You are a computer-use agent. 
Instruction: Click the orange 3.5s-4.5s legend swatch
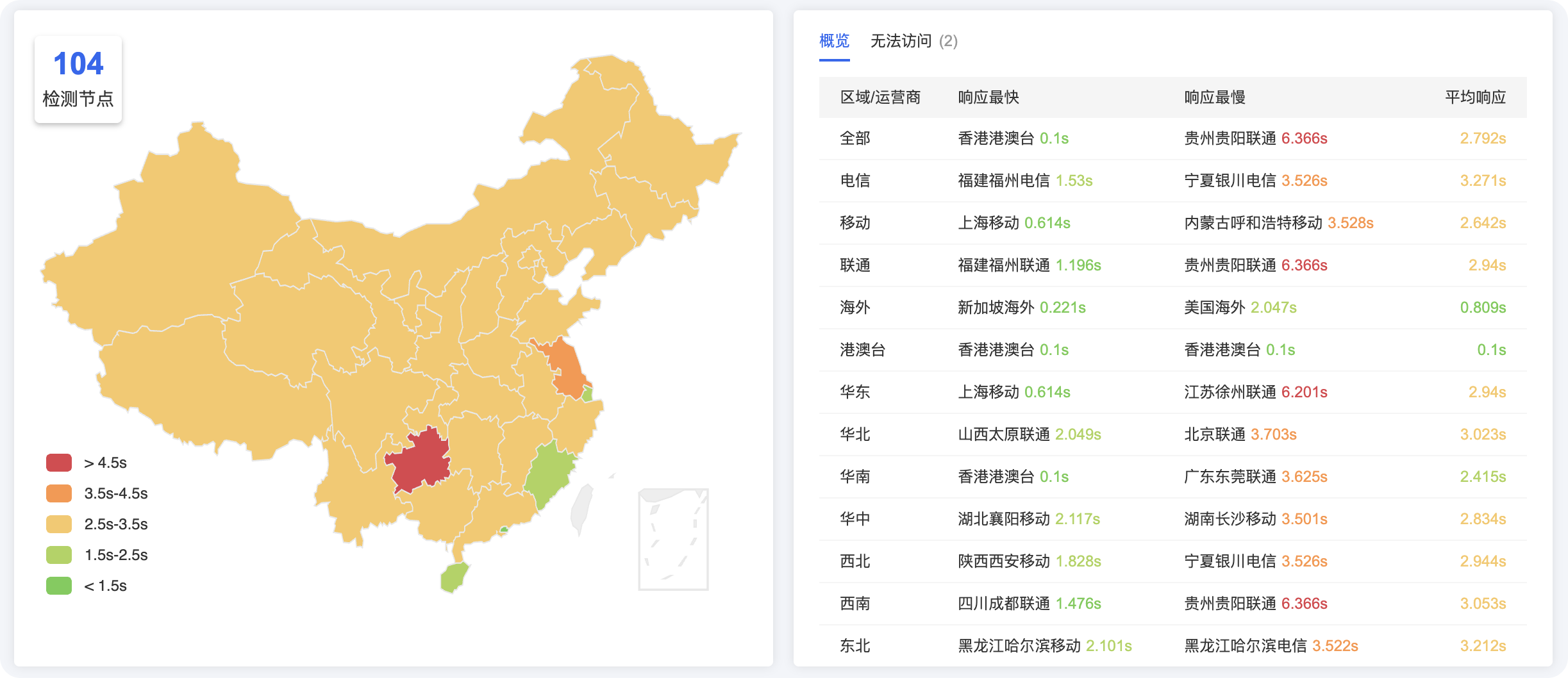59,493
